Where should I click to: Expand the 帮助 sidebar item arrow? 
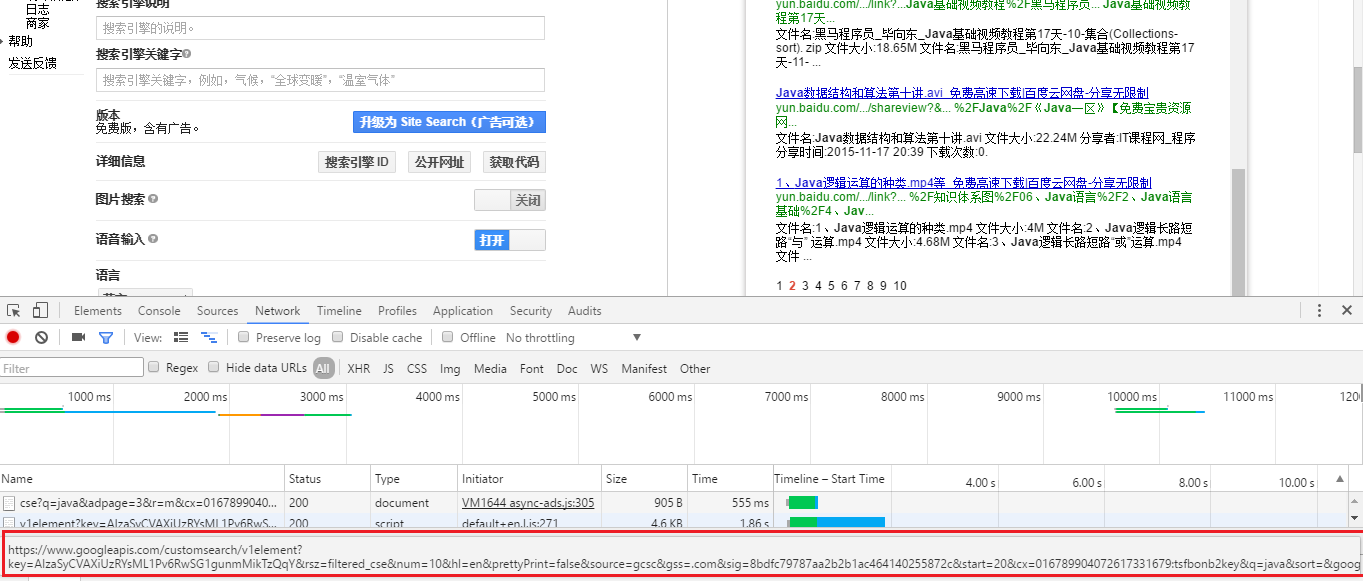coord(3,41)
